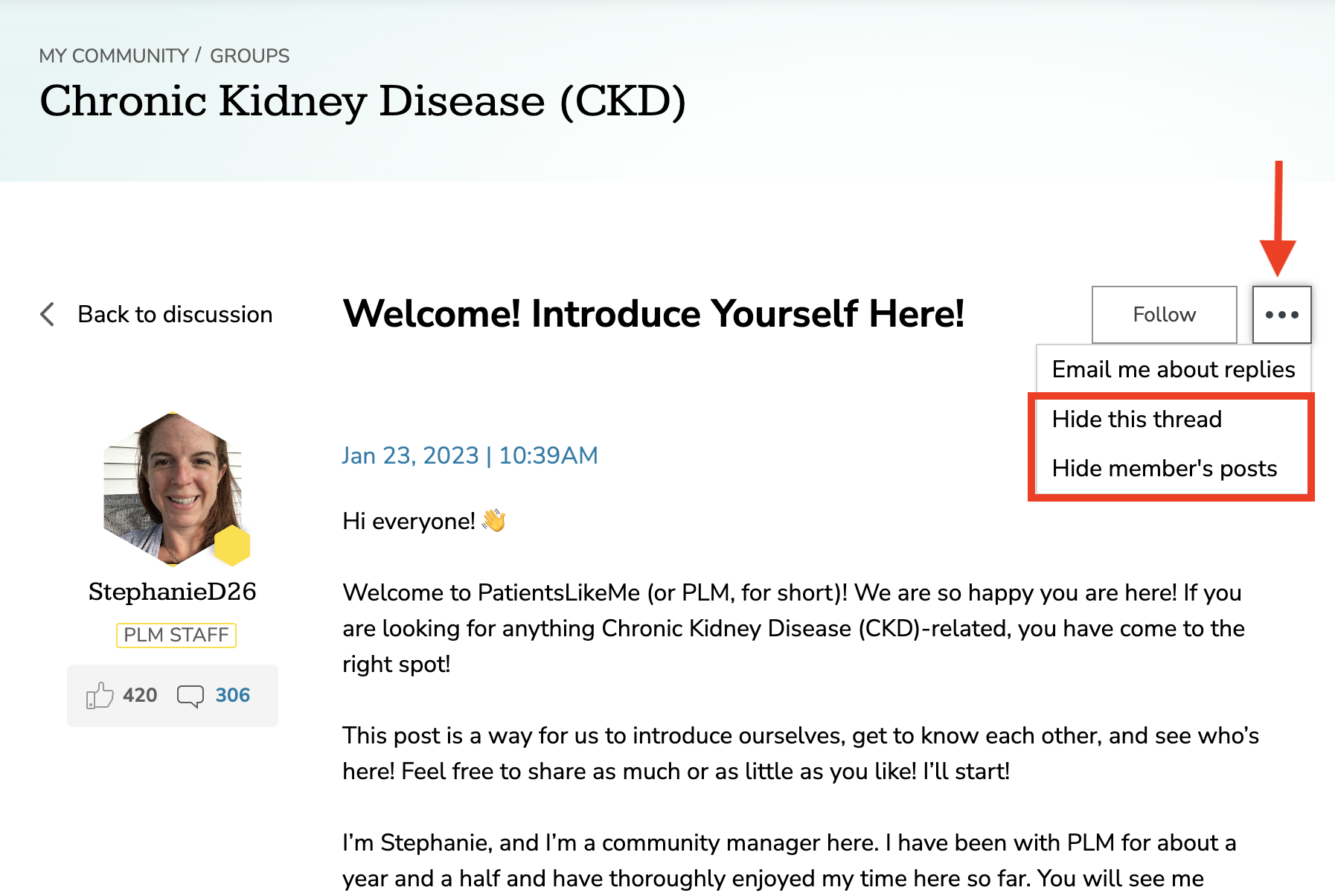Click the thumbs-up like icon

point(100,695)
